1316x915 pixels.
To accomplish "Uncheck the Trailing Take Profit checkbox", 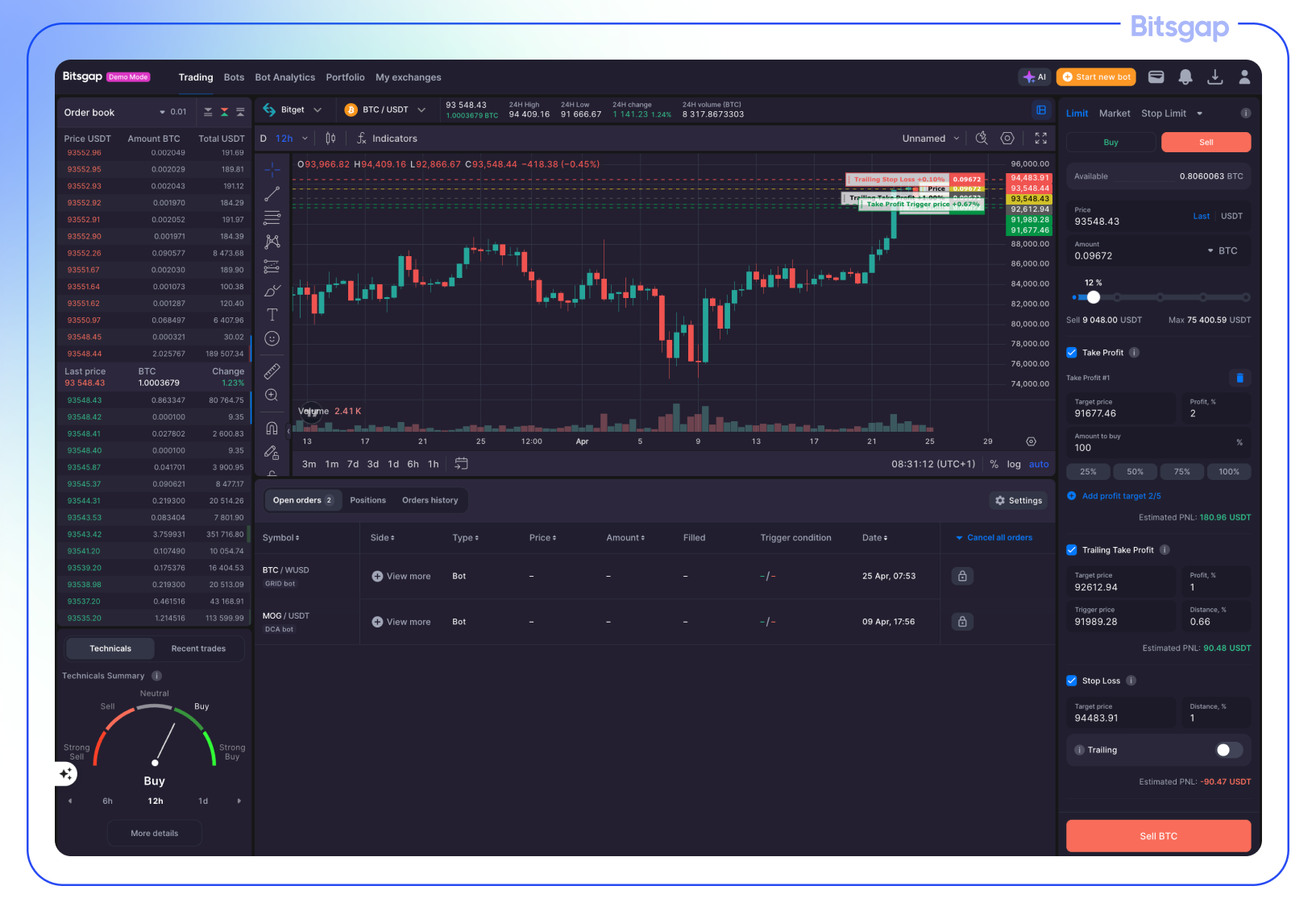I will (x=1072, y=550).
